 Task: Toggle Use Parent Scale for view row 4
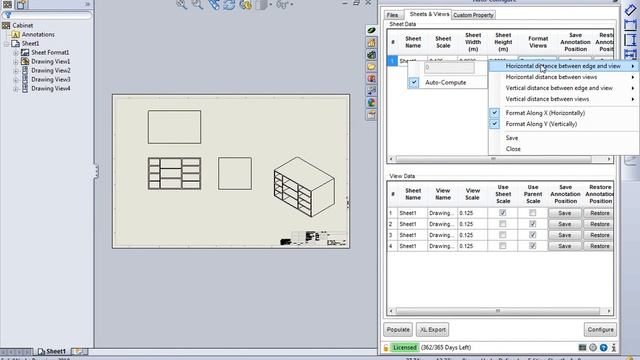[532, 246]
